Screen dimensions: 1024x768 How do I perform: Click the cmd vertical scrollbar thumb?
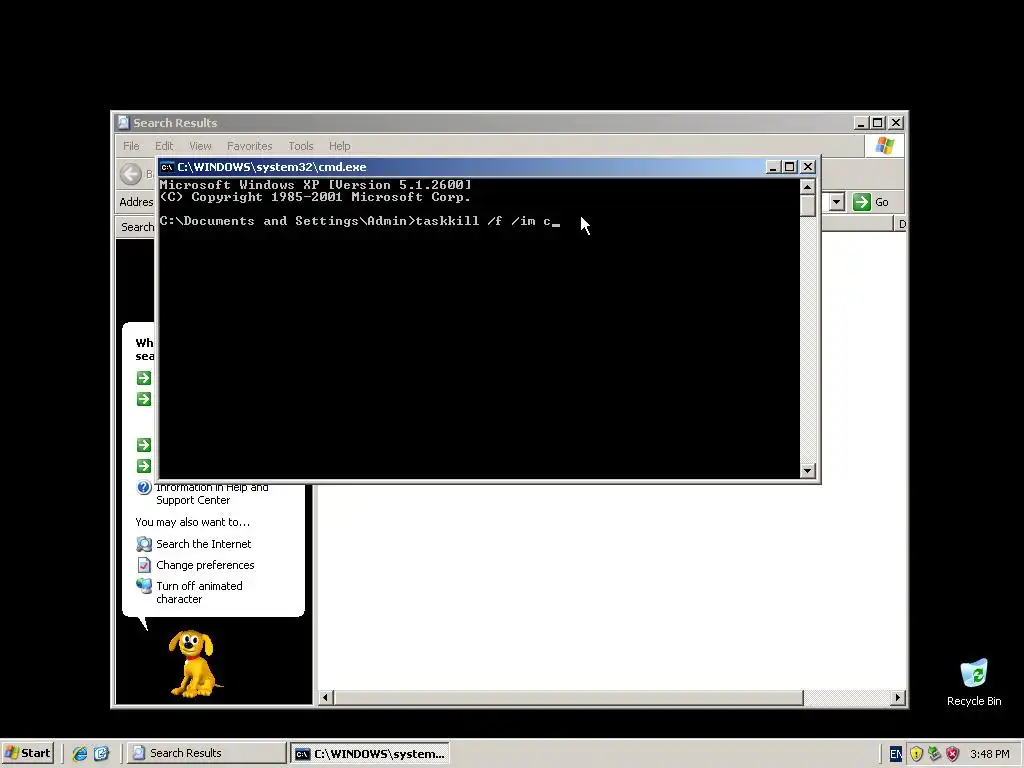(807, 205)
